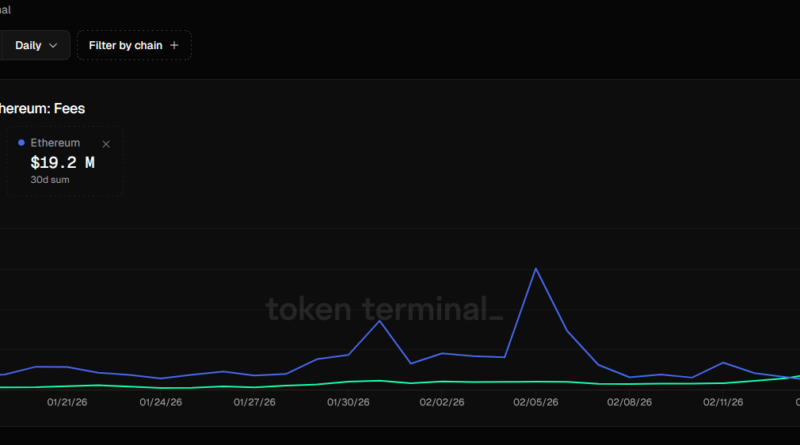Click the $19.2 M fees value

pos(62,162)
